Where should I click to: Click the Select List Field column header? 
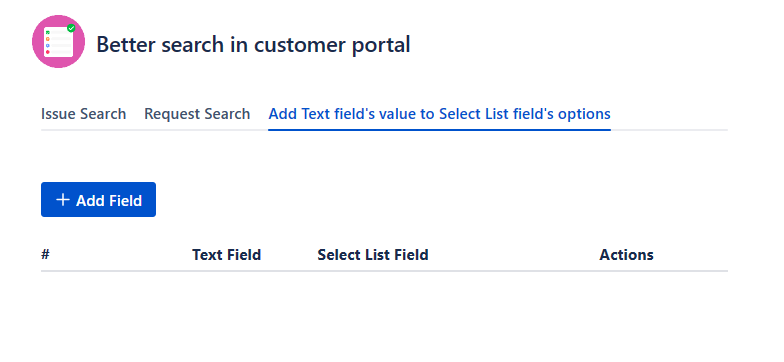[373, 255]
